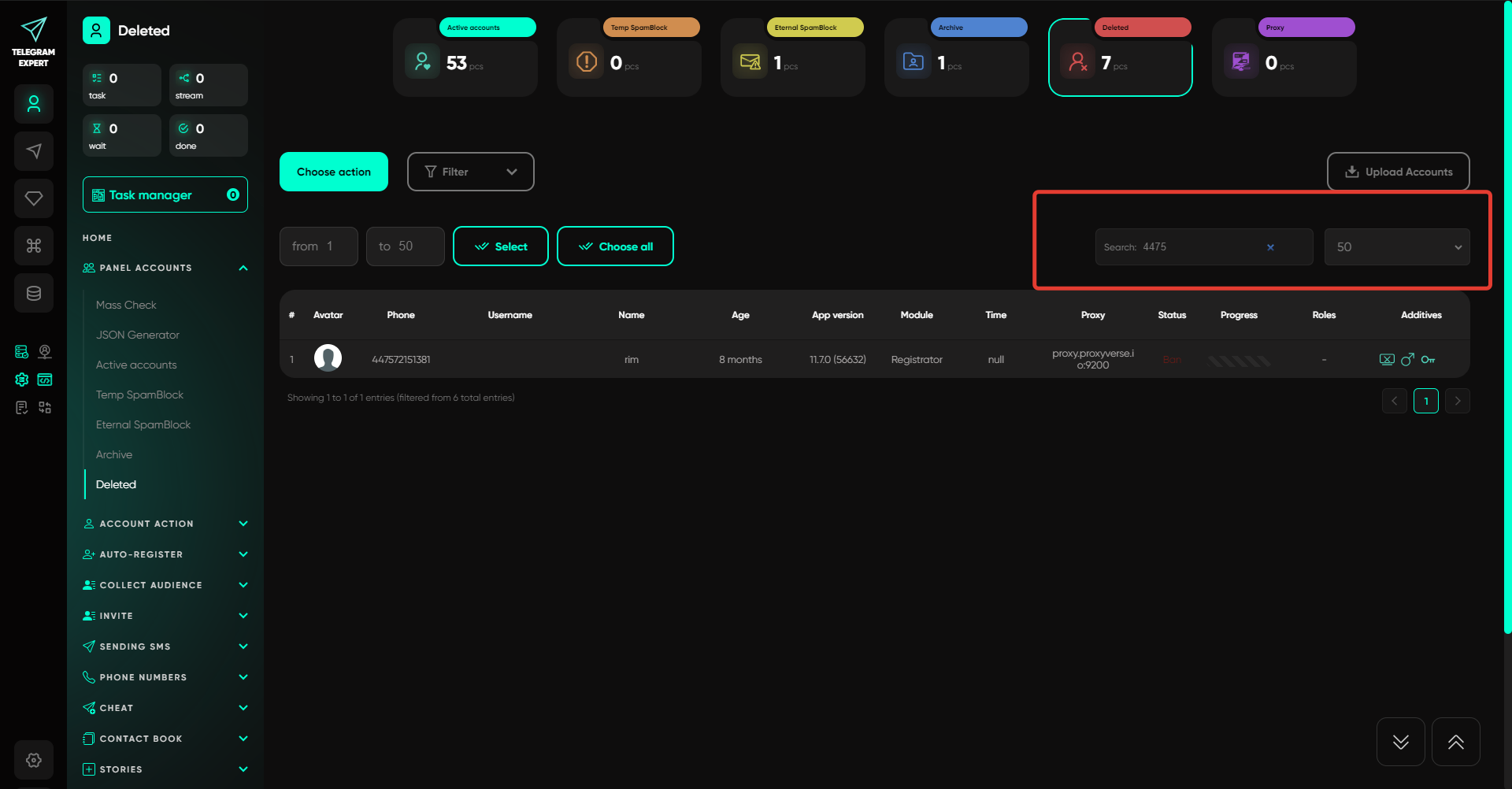Open the diamond icon section in left rail

click(34, 198)
